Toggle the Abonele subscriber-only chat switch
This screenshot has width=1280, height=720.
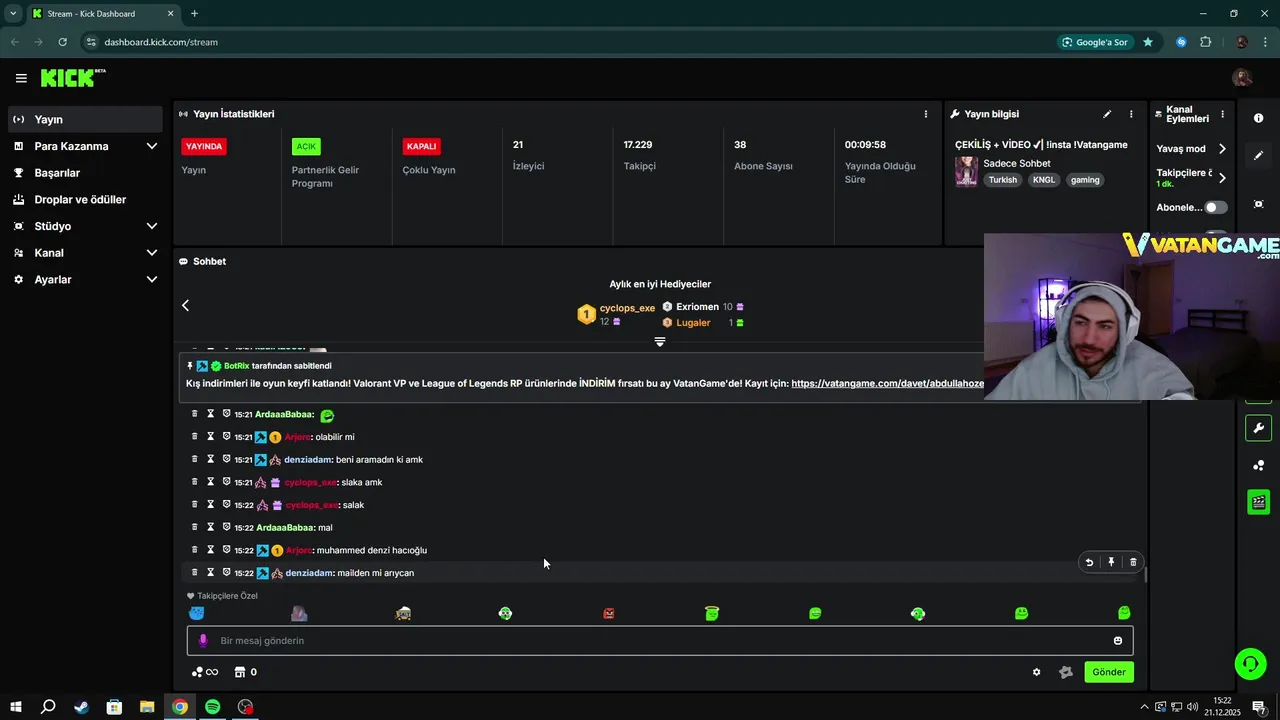(x=1216, y=207)
